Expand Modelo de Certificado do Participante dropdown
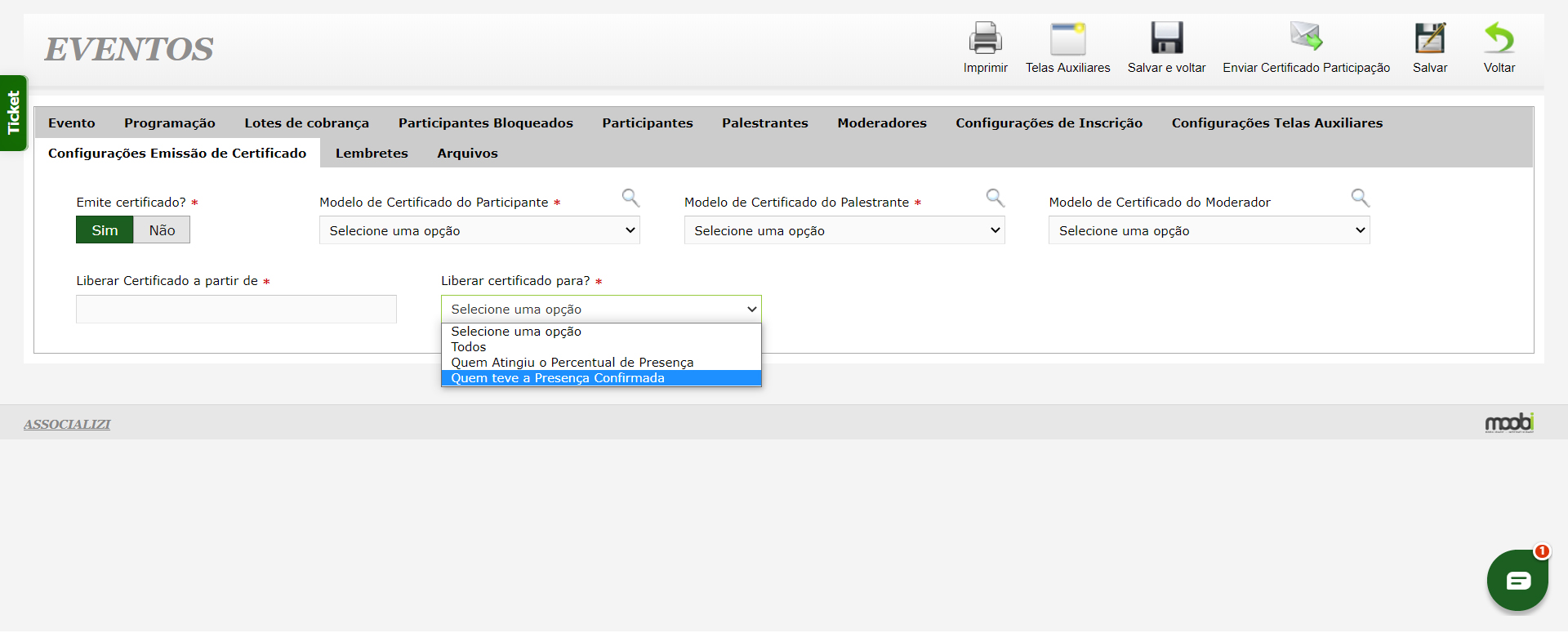Viewport: 1568px width, 633px height. (x=479, y=231)
